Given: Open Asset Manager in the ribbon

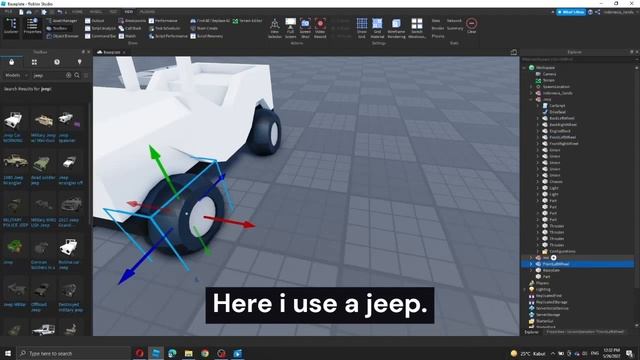Looking at the screenshot, I should click(x=62, y=20).
